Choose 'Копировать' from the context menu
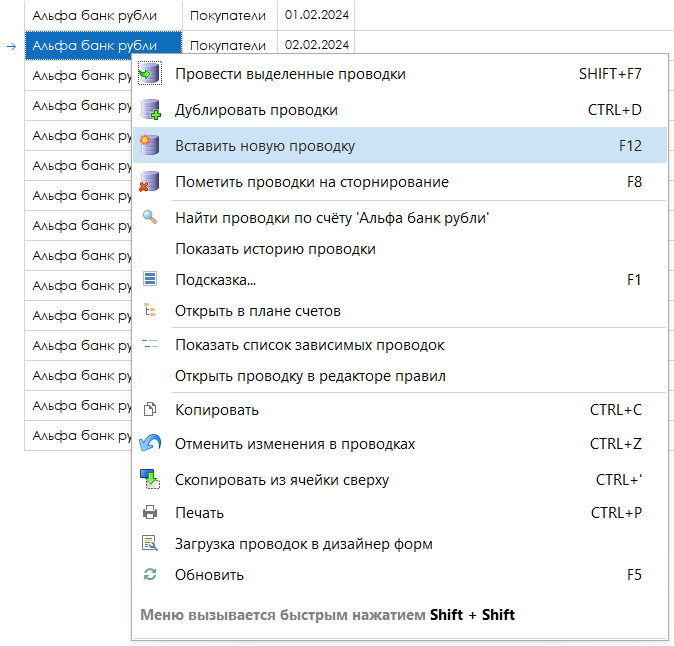The image size is (674, 646). click(217, 410)
